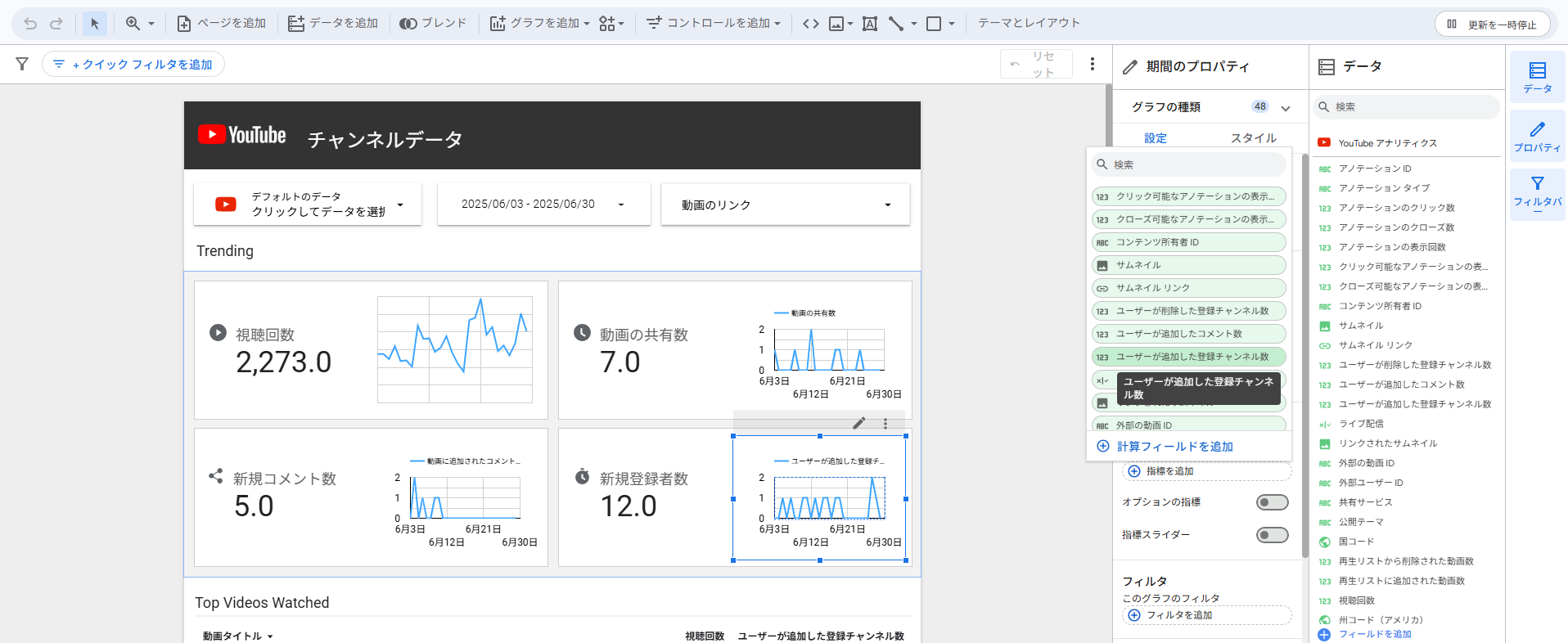Click 計算フィールドを追加 link

click(x=1165, y=447)
